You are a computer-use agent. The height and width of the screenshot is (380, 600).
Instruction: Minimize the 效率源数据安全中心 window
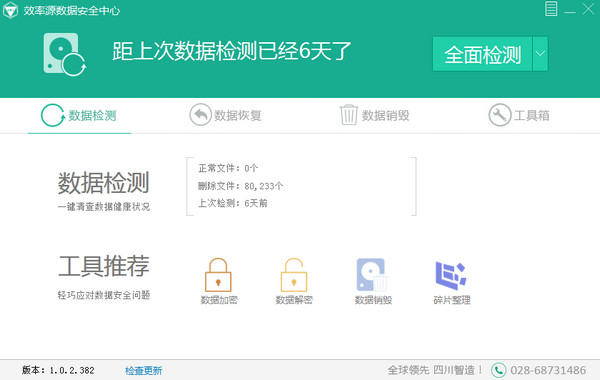pyautogui.click(x=569, y=11)
